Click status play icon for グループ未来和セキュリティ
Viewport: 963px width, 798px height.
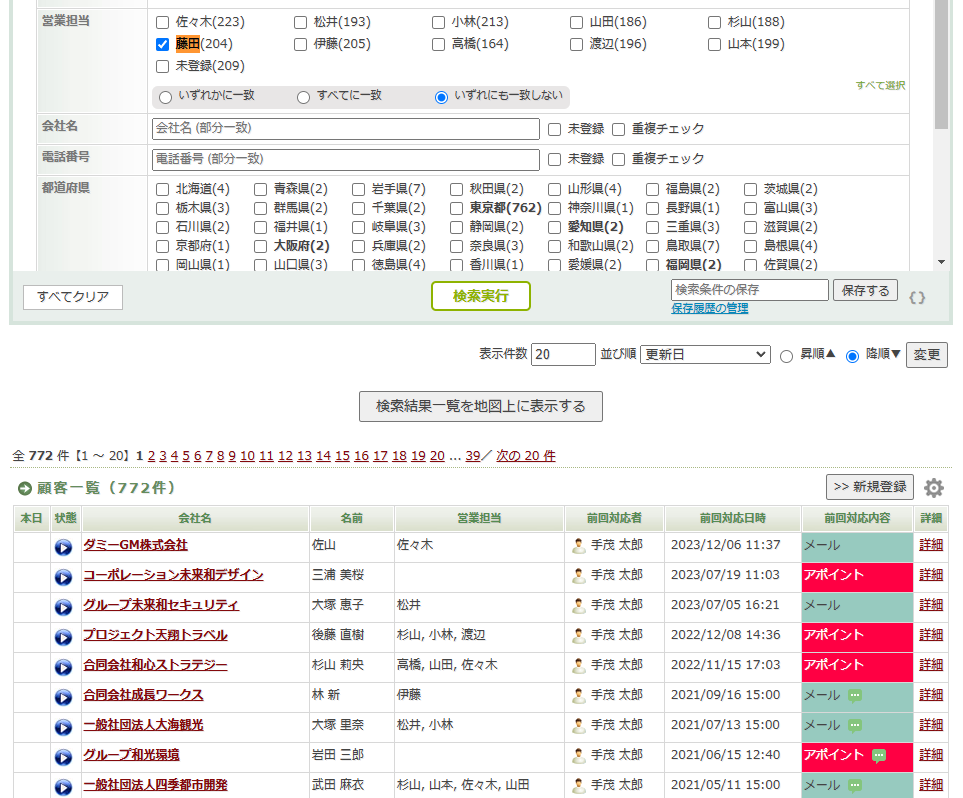click(63, 607)
